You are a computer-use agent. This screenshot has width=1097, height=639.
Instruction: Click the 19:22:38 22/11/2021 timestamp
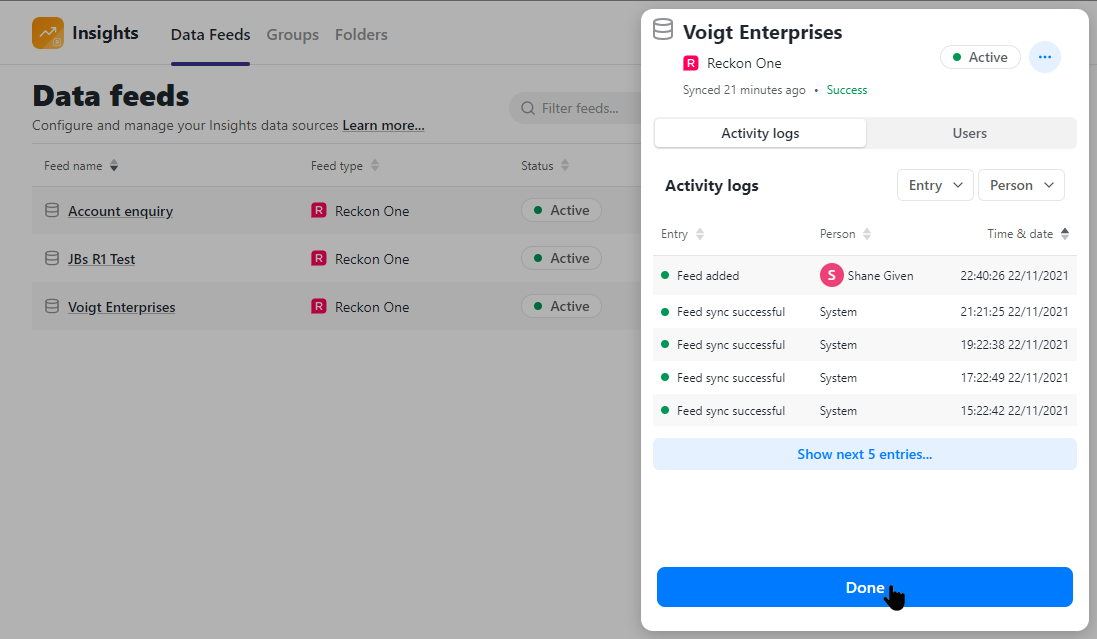(x=1014, y=345)
